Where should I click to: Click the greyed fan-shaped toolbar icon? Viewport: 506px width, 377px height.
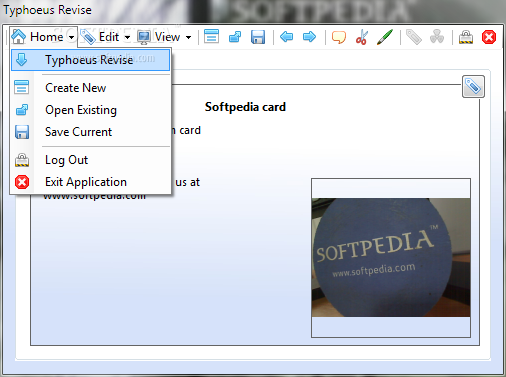pyautogui.click(x=437, y=37)
